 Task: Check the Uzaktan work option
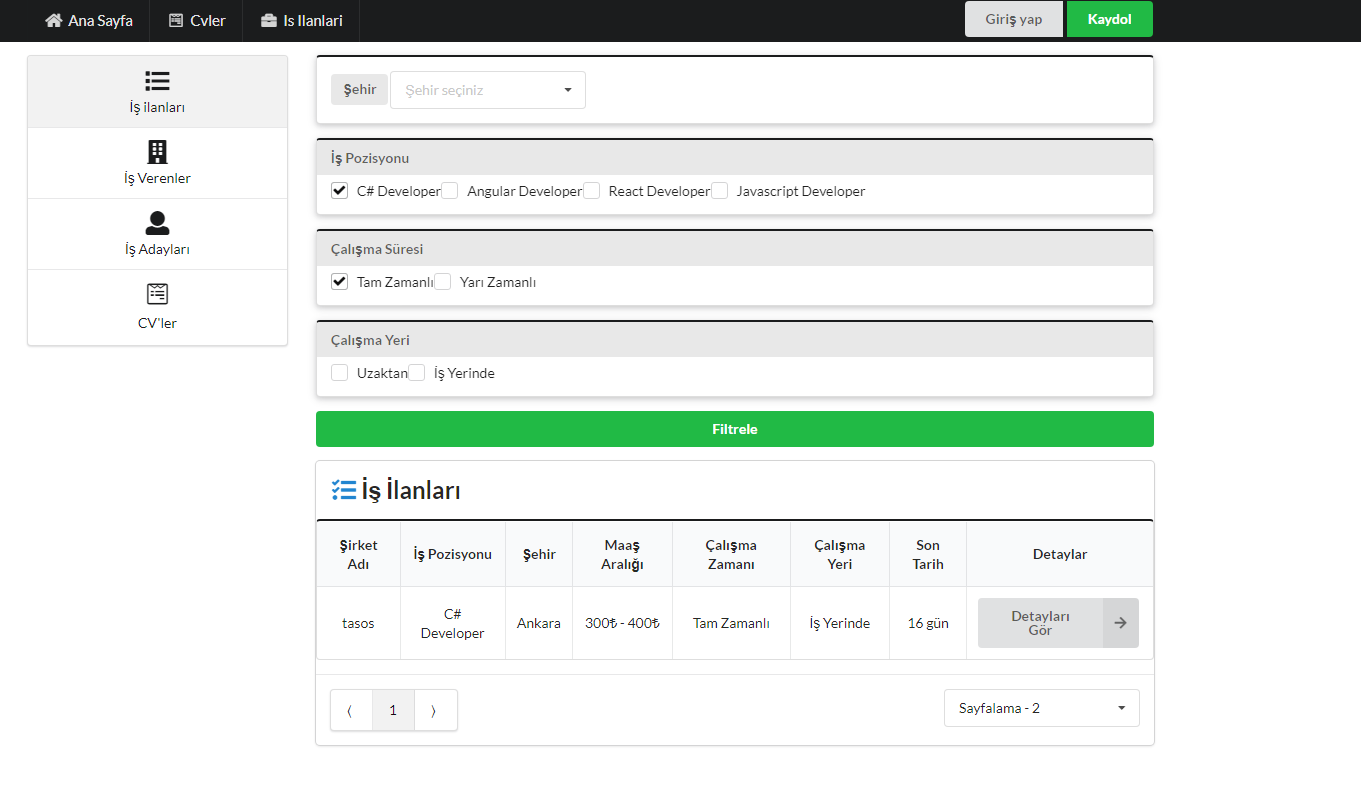339,372
